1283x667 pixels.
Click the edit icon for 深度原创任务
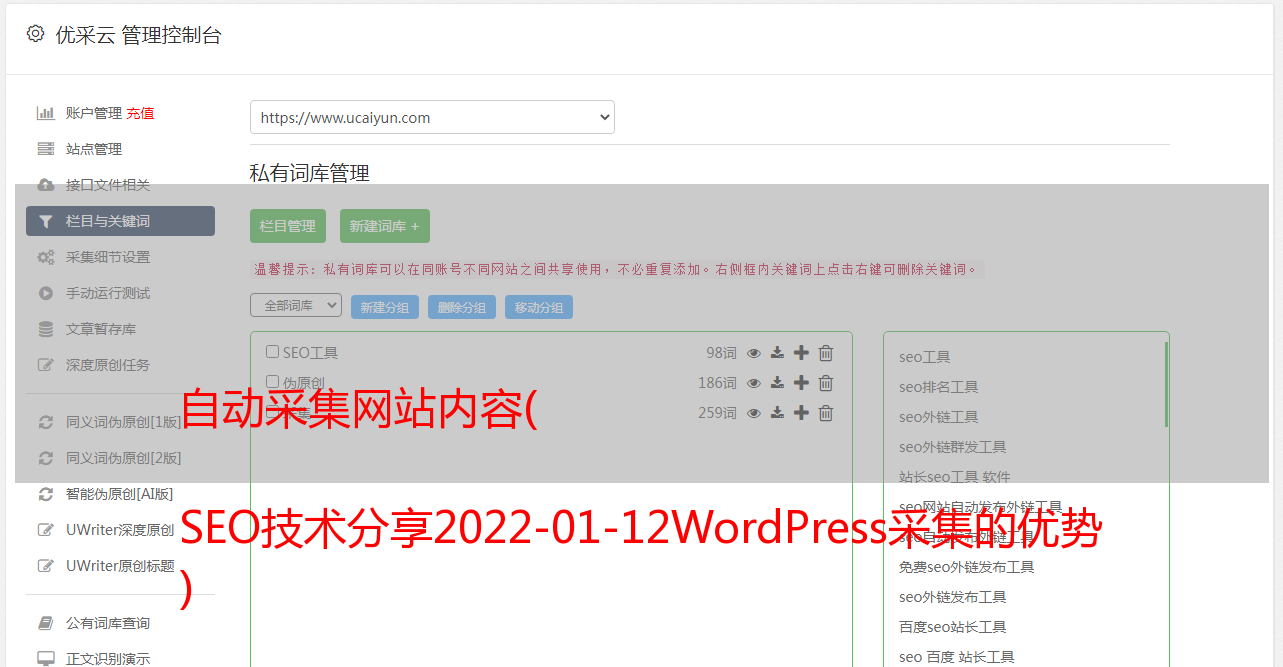46,365
